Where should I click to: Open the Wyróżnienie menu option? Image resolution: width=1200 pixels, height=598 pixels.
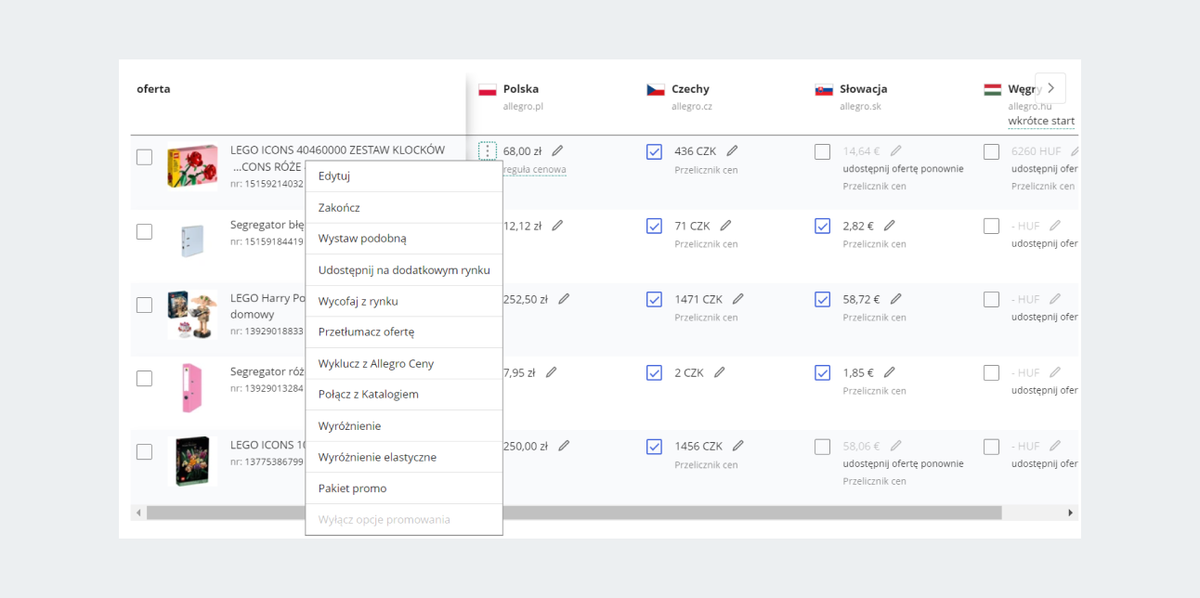(x=404, y=426)
